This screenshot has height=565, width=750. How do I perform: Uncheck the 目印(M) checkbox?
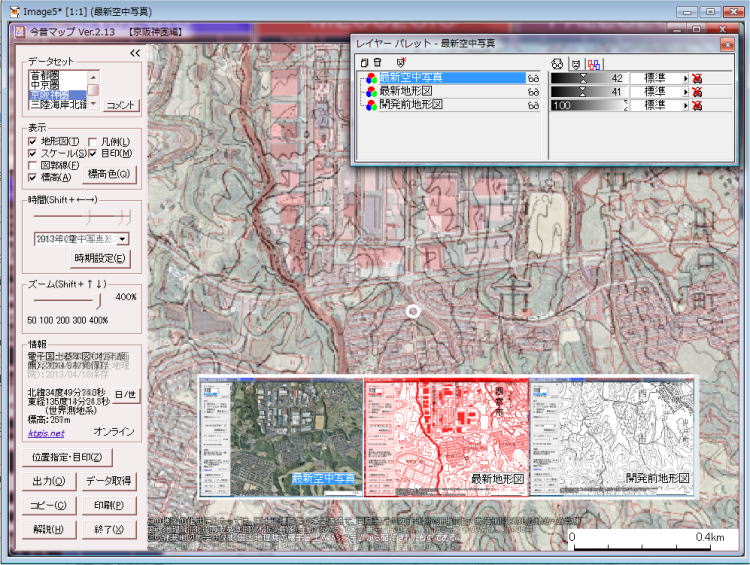click(x=93, y=154)
